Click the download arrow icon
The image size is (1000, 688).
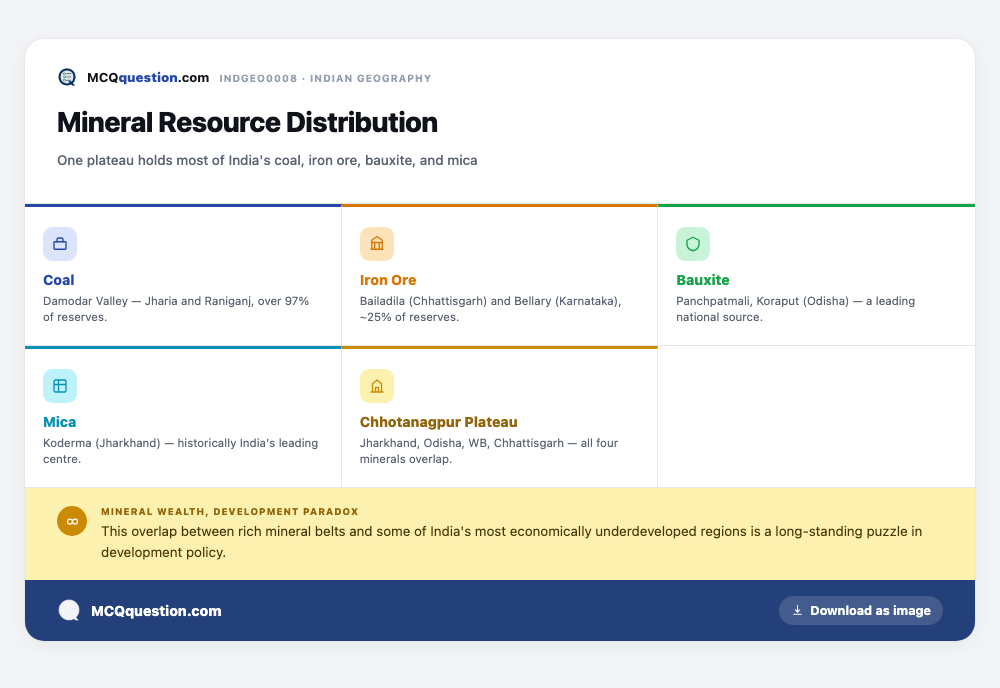coord(797,610)
